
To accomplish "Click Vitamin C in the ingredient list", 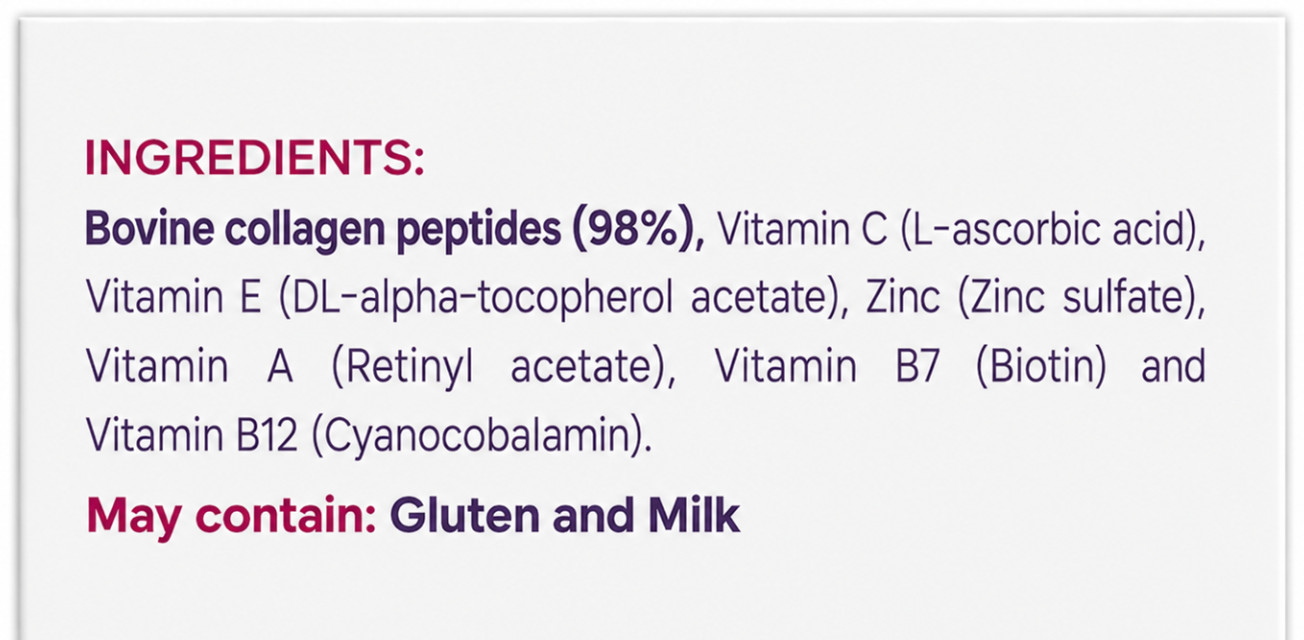I will (x=803, y=230).
